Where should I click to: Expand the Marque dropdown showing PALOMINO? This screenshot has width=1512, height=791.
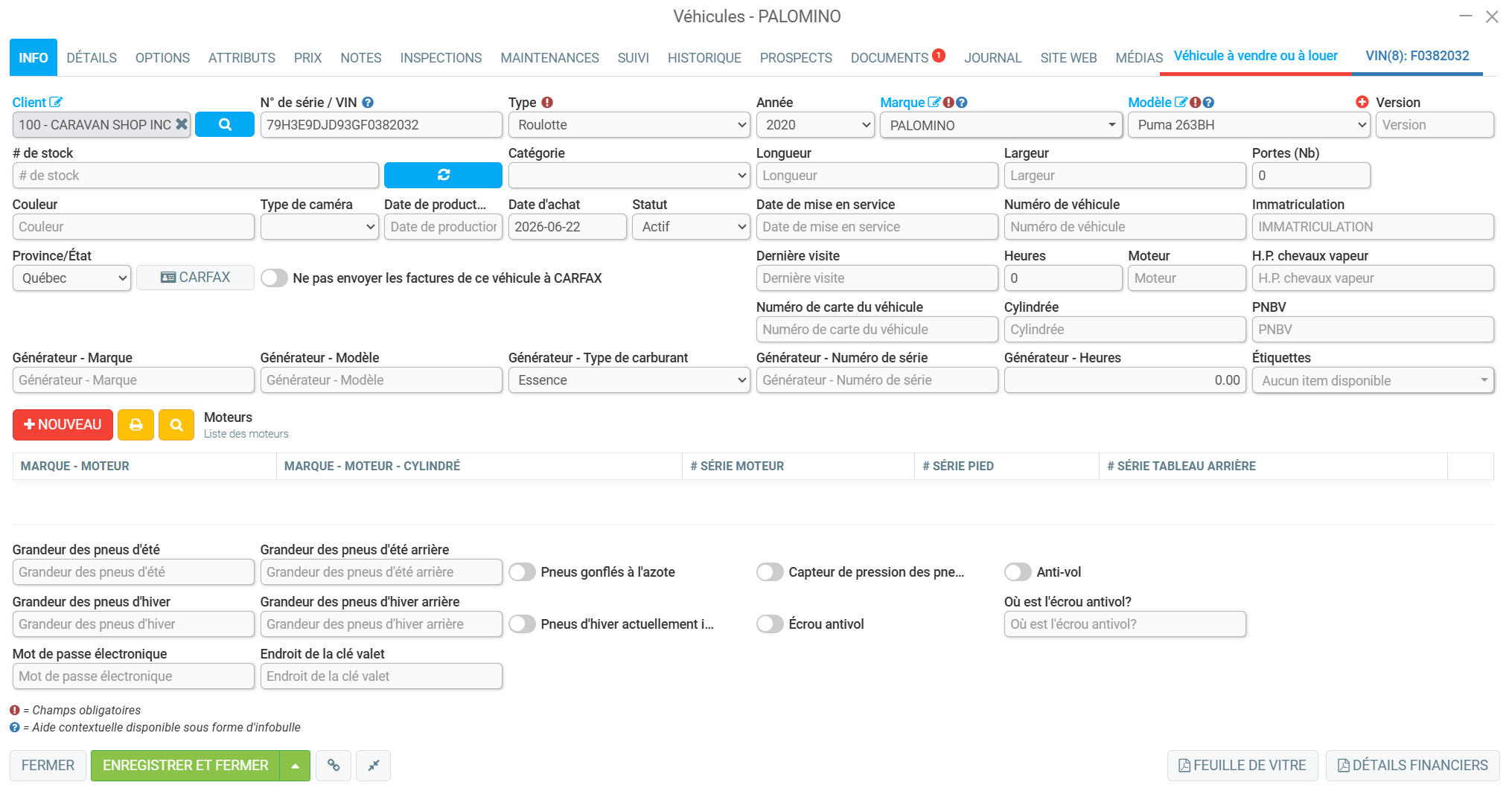point(1001,125)
